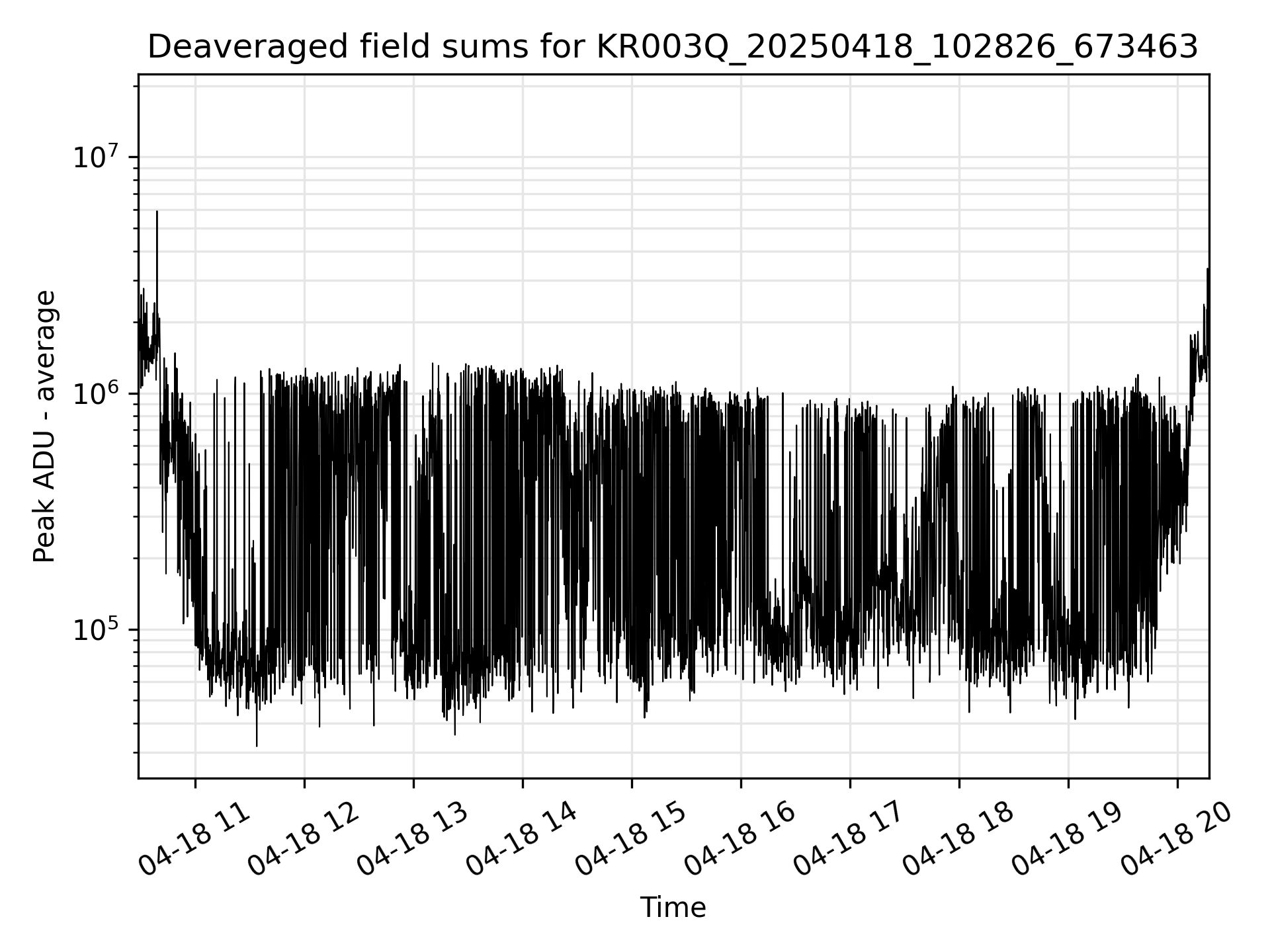Click the '04-18 11' x-axis tick label
The height and width of the screenshot is (952, 1270).
[196, 840]
